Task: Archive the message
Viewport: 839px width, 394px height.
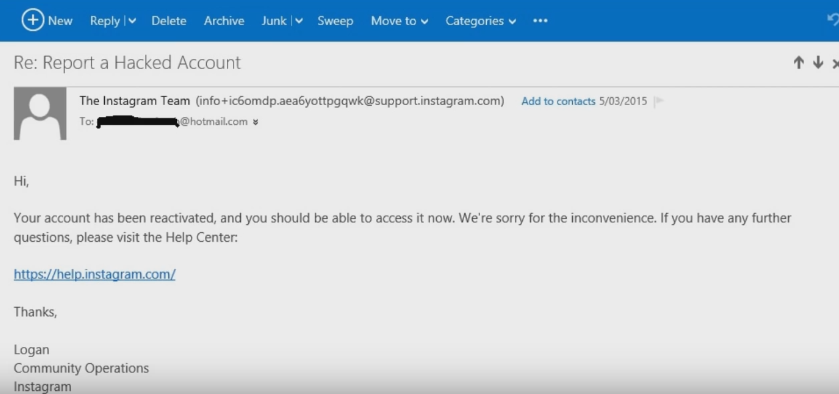Action: [x=224, y=21]
